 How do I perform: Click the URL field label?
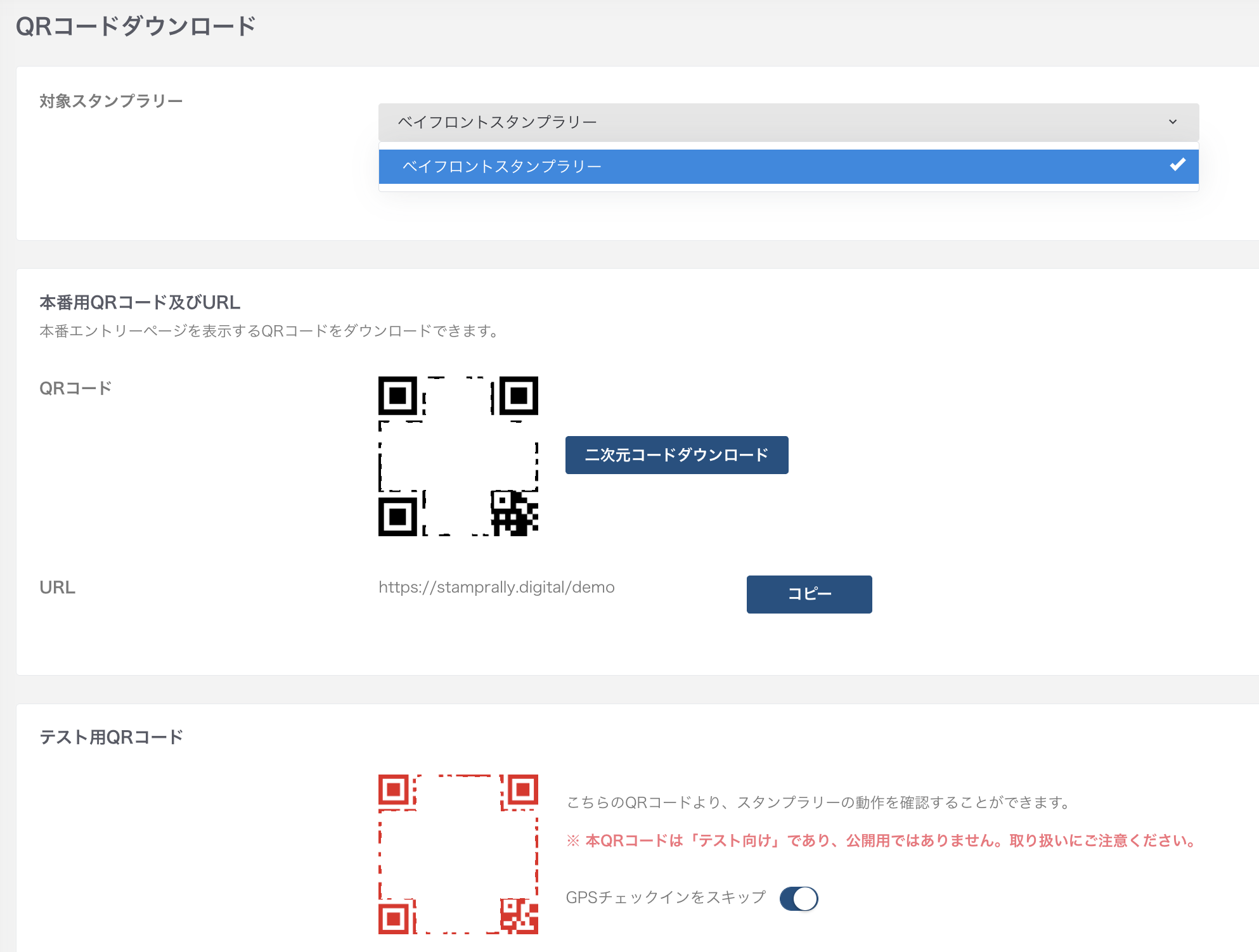click(x=57, y=588)
